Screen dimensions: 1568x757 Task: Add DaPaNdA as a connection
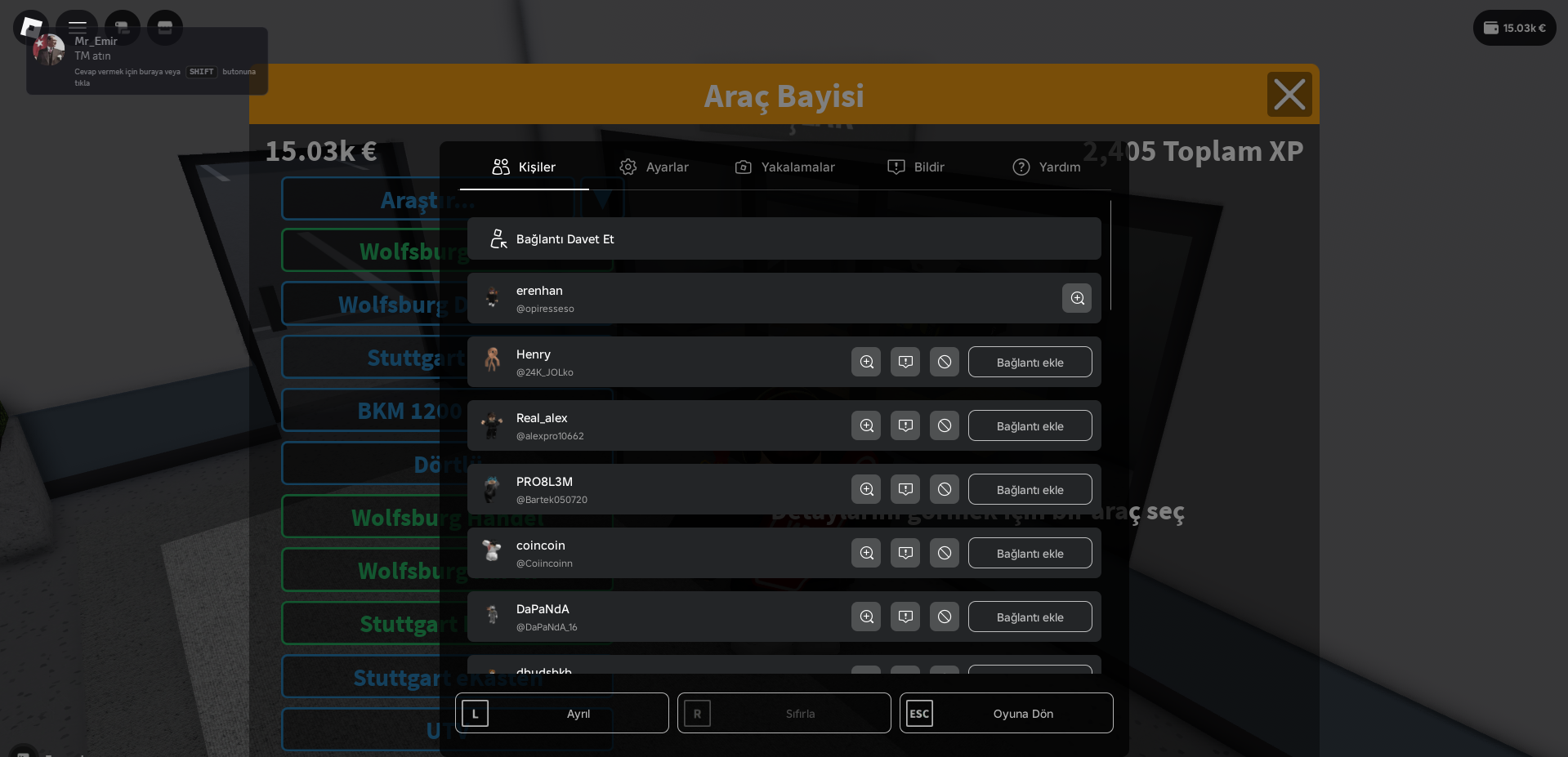coord(1030,617)
